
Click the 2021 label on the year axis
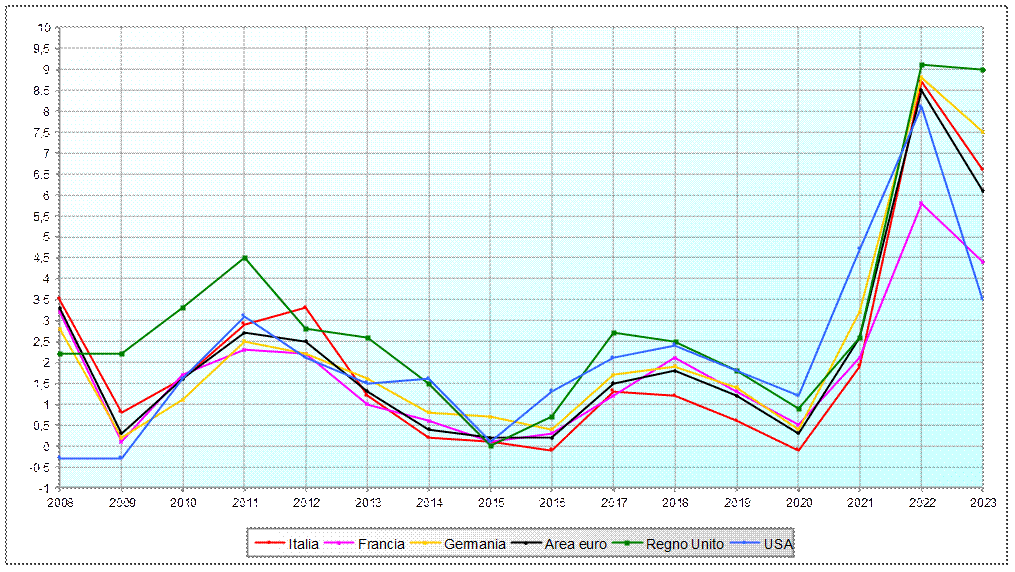pos(860,503)
